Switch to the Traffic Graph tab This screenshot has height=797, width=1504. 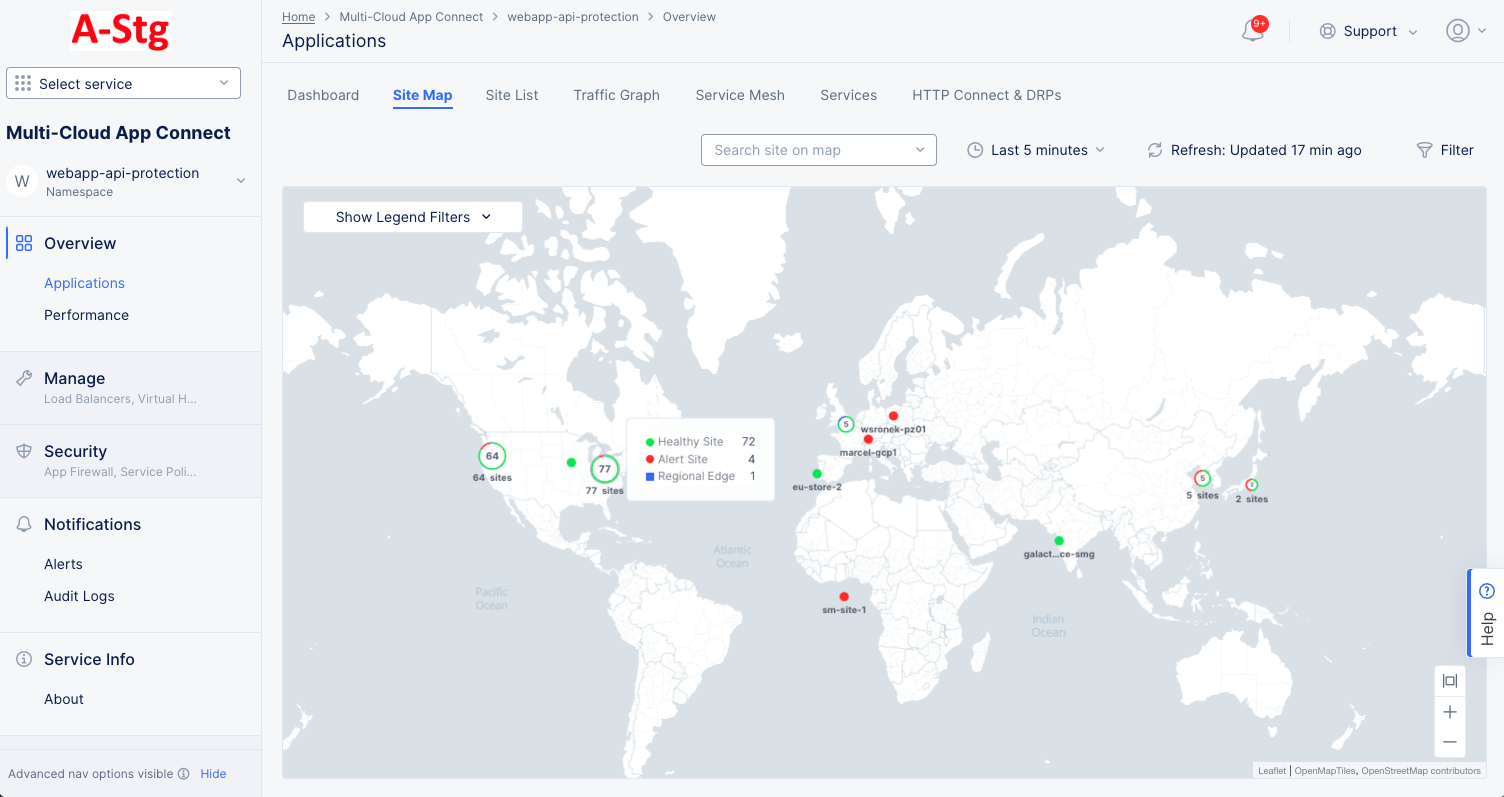point(616,95)
